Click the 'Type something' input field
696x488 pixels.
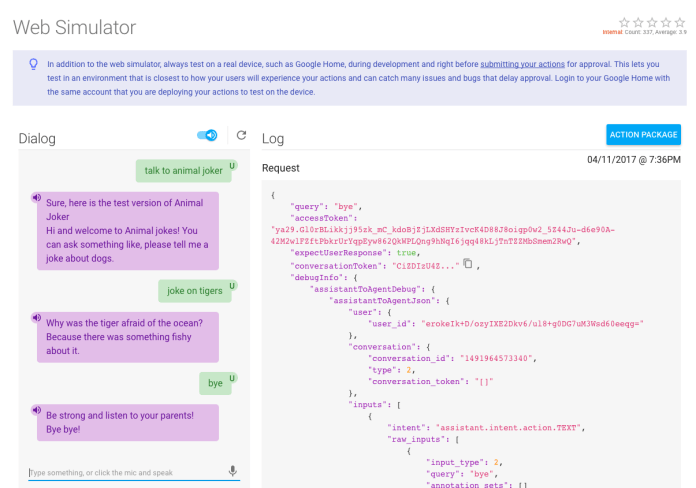coord(125,471)
